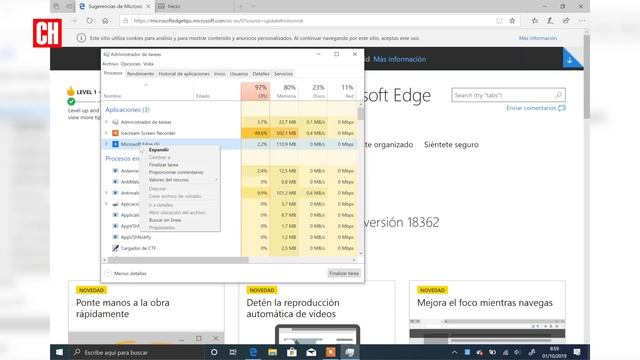Click Administrador de tareas process icon
The width and height of the screenshot is (640, 360).
(x=116, y=122)
